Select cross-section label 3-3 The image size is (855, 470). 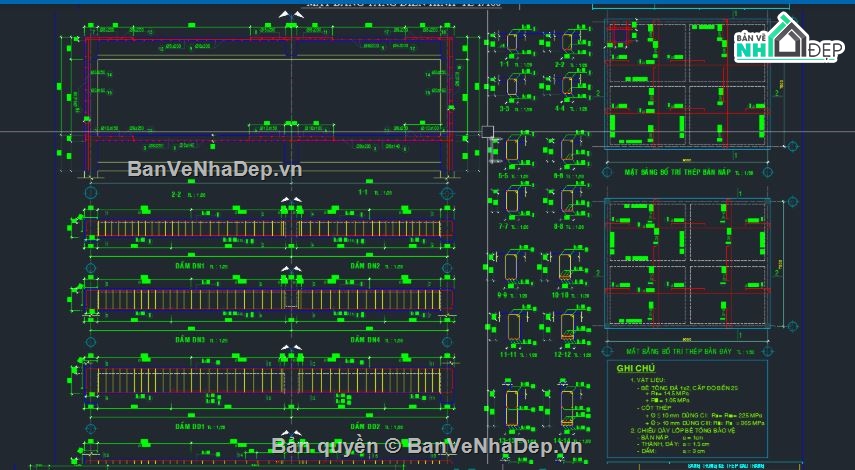tap(505, 109)
